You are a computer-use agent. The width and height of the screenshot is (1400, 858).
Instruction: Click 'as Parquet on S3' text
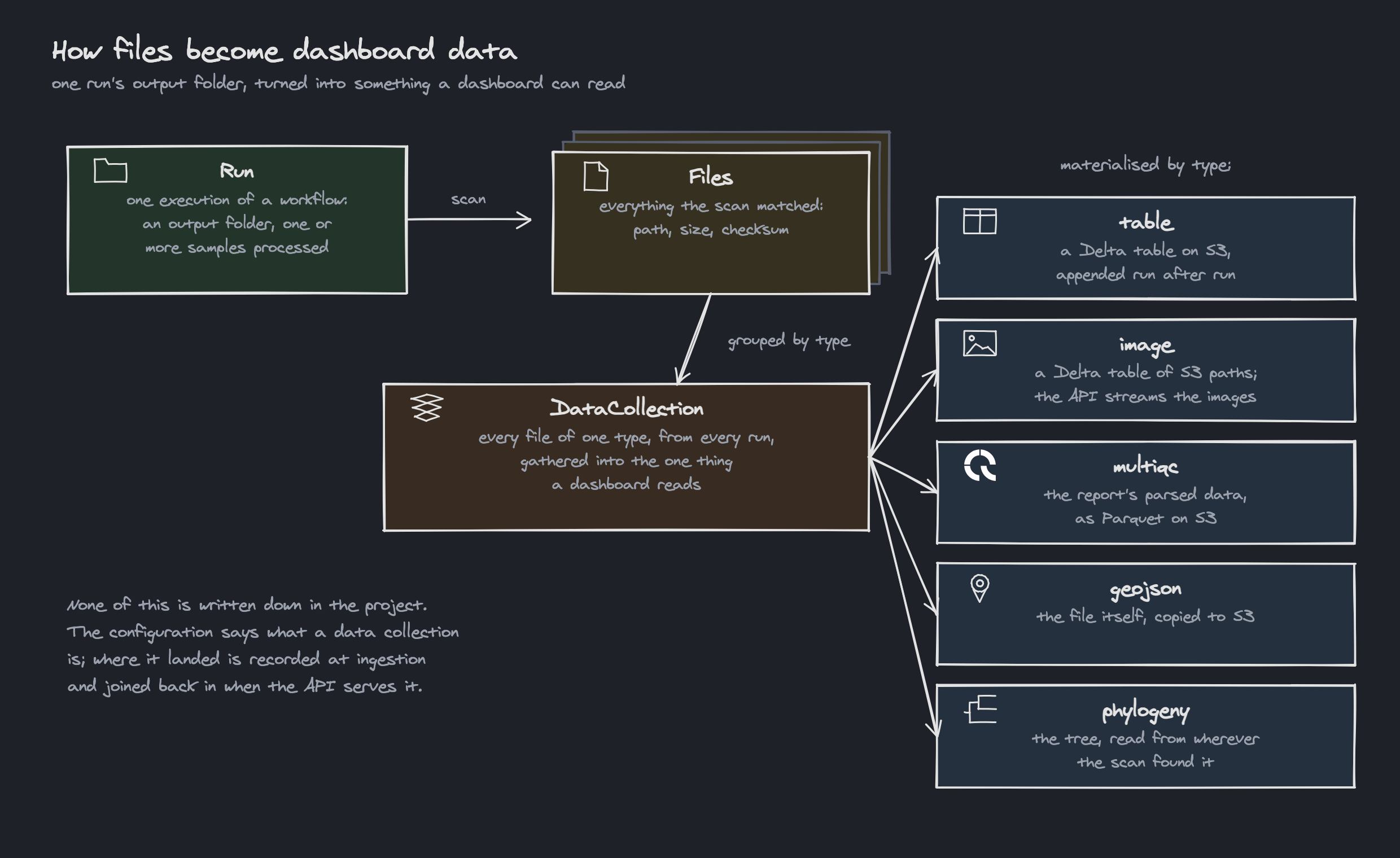tap(1145, 519)
